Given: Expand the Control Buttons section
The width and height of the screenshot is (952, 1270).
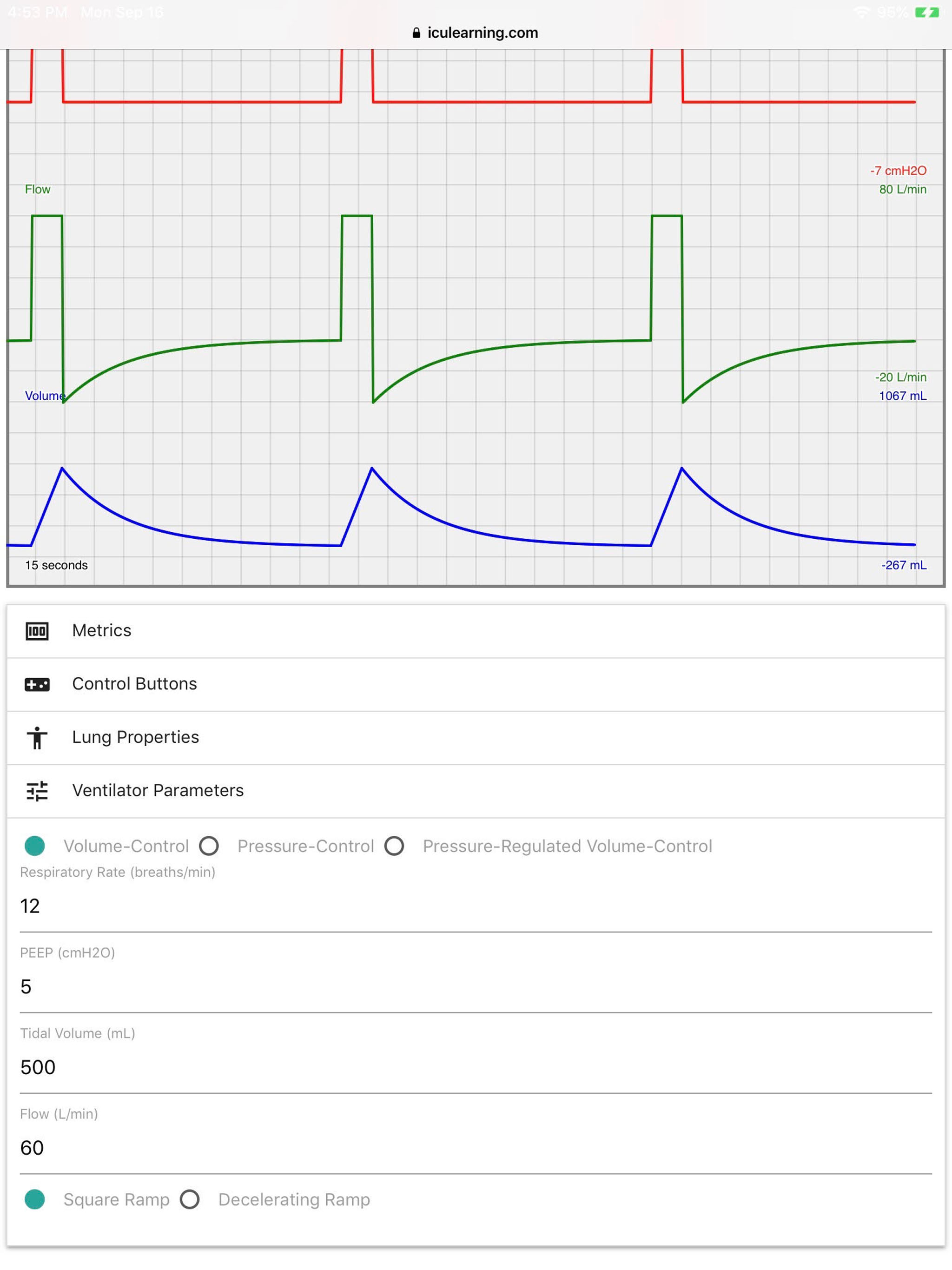Looking at the screenshot, I should pyautogui.click(x=134, y=684).
